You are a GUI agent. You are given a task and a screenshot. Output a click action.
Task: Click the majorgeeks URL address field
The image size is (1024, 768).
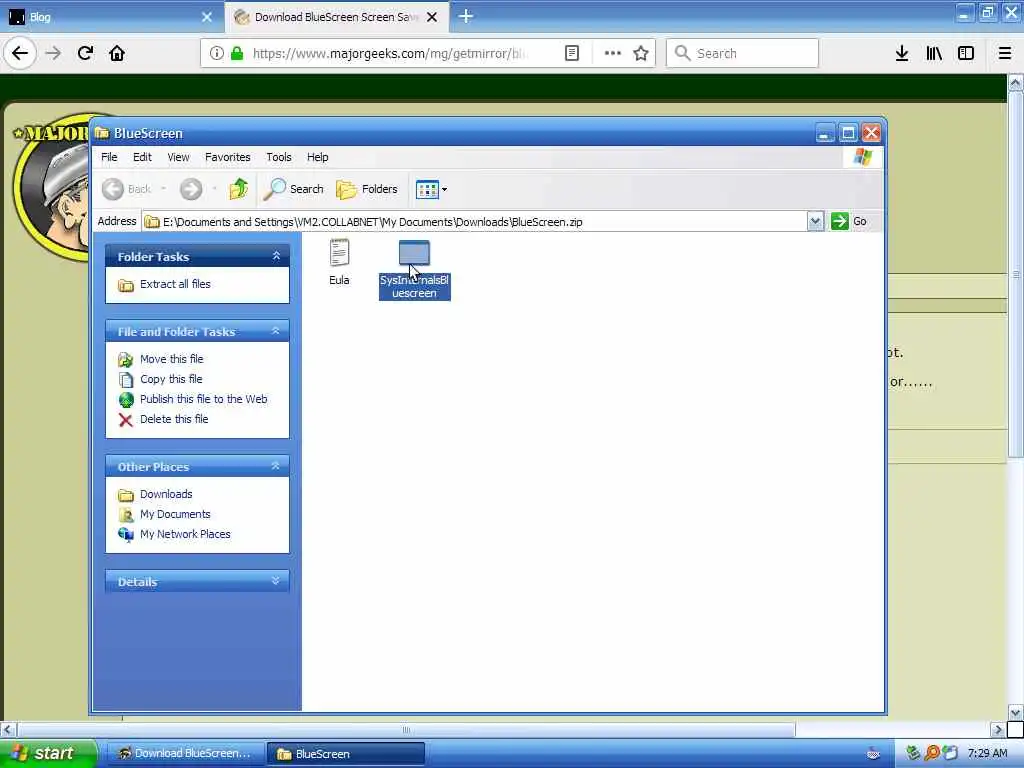389,53
